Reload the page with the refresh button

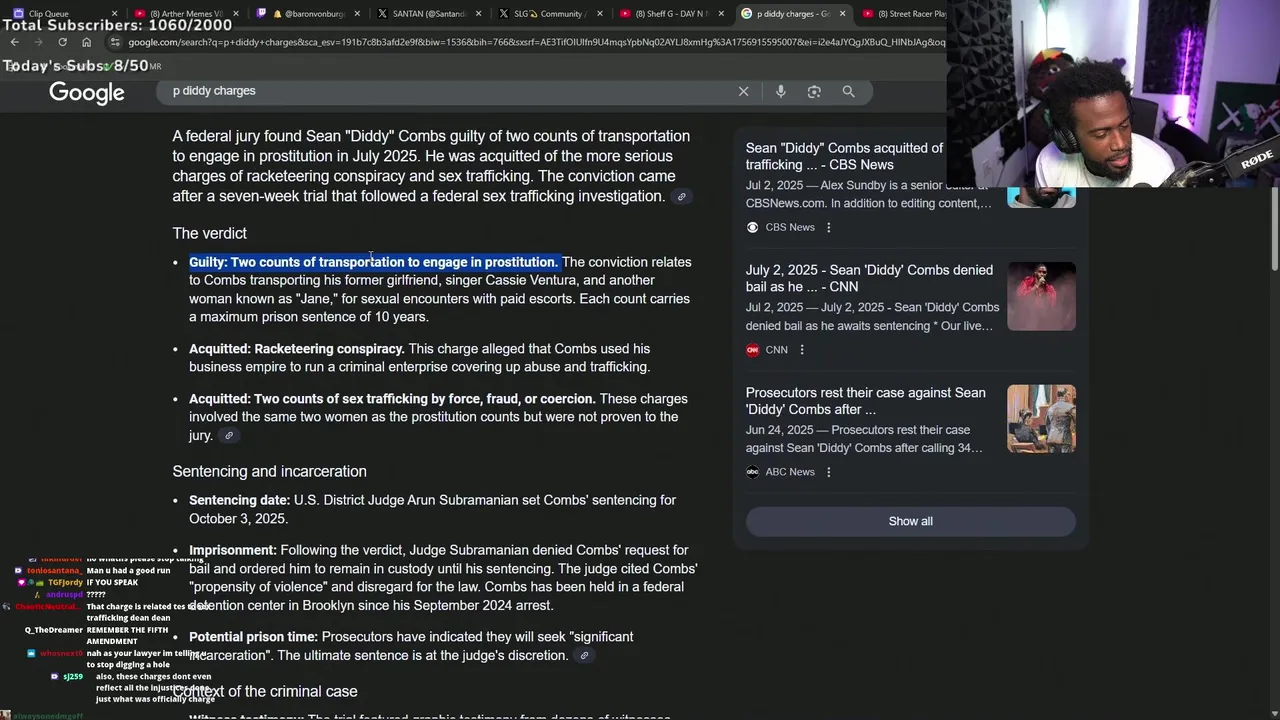[62, 42]
